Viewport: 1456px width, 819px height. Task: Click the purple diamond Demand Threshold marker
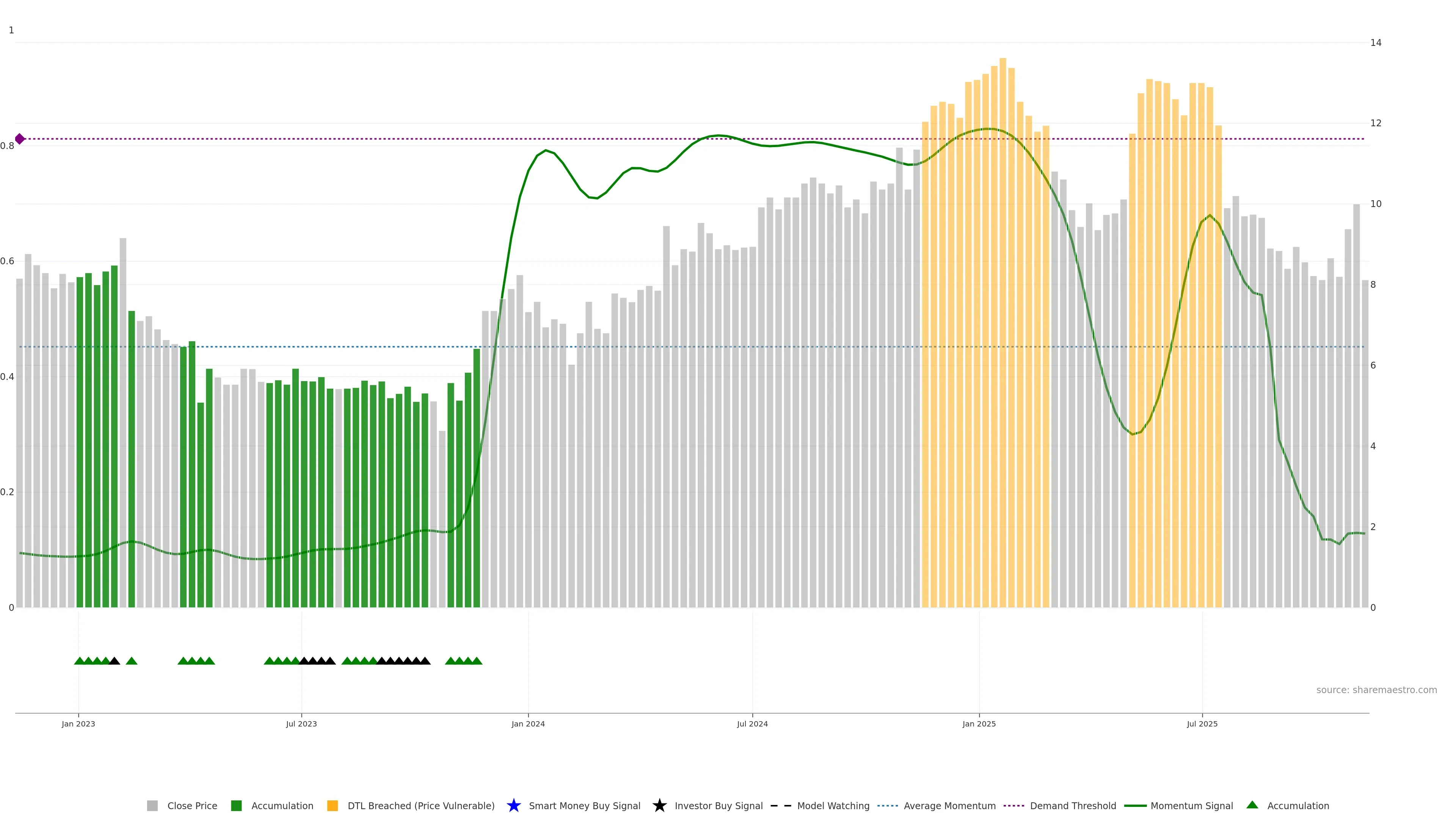pyautogui.click(x=20, y=139)
